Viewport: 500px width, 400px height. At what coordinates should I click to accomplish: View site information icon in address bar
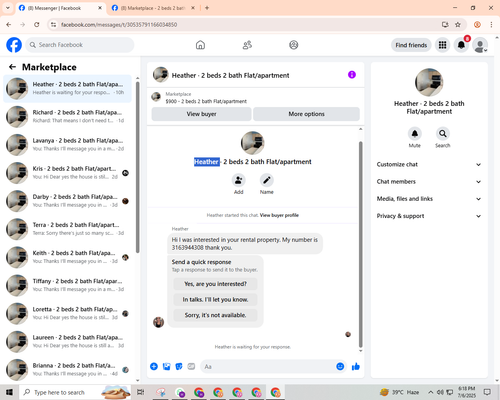click(53, 24)
